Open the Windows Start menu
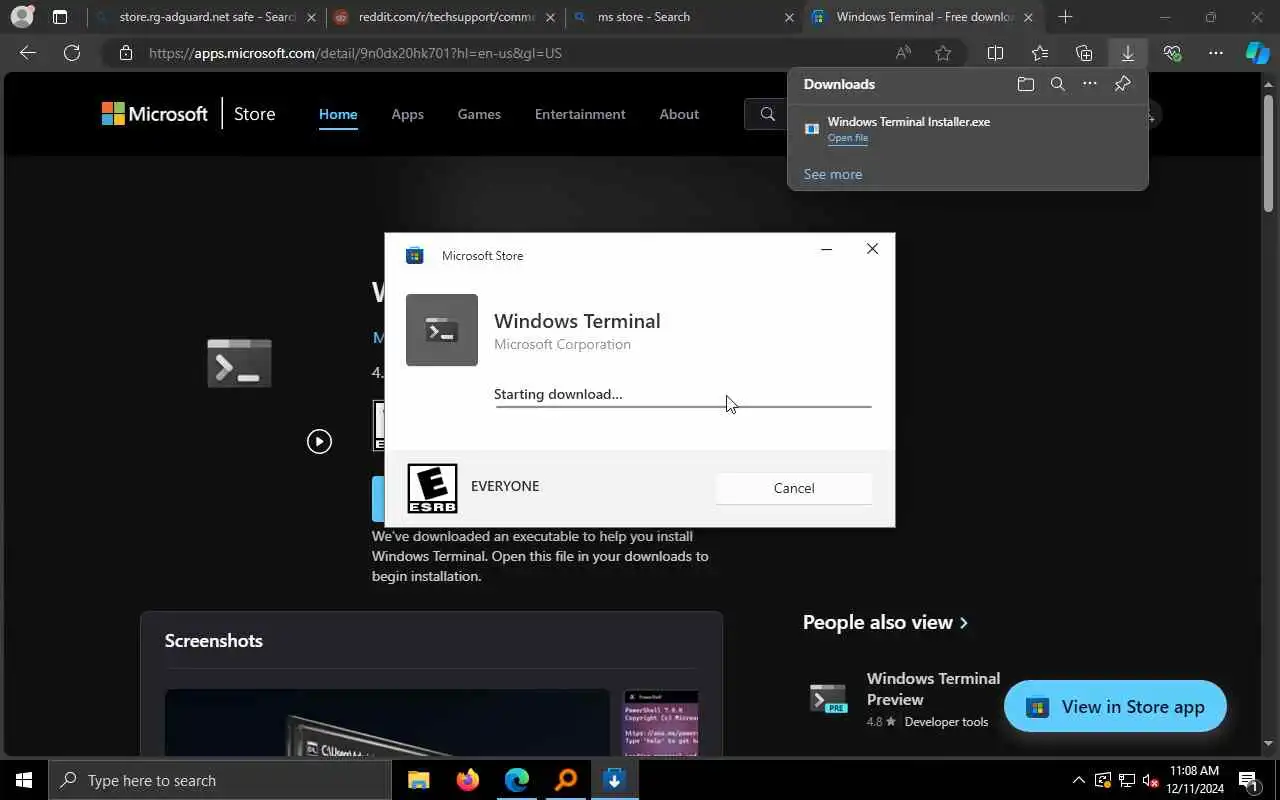The width and height of the screenshot is (1280, 800). point(24,780)
